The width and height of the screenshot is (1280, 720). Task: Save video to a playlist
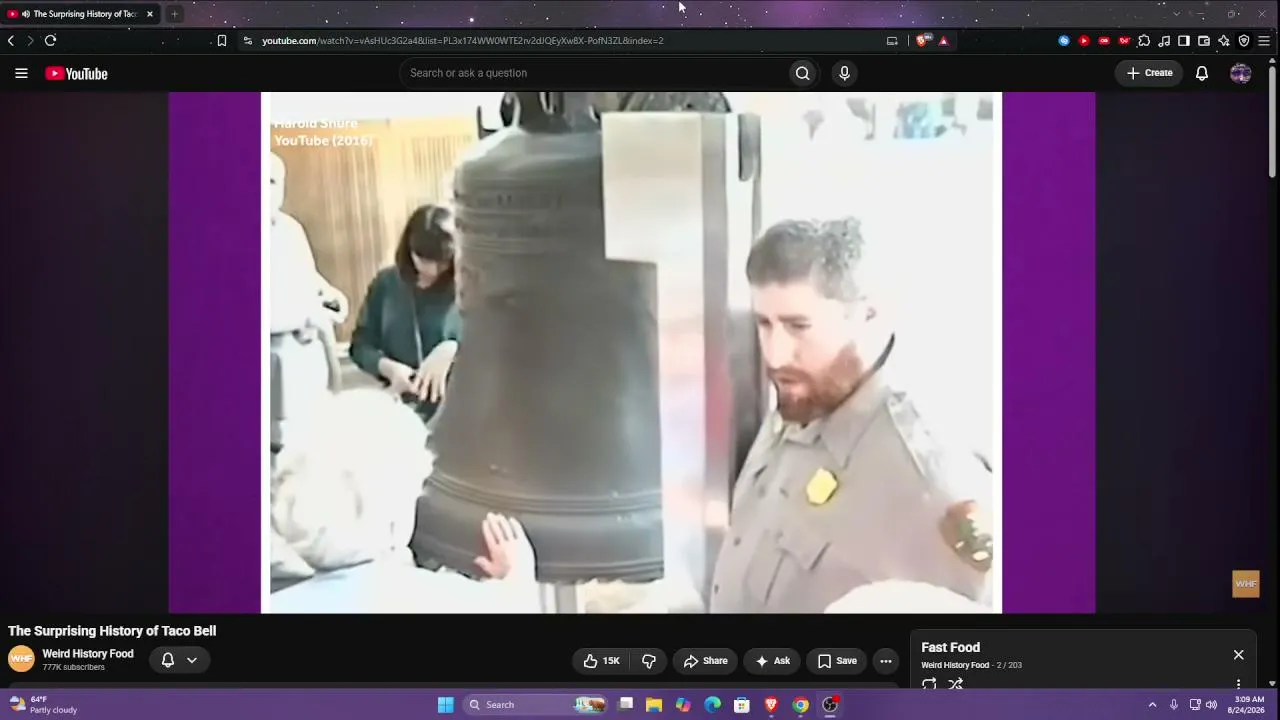837,661
